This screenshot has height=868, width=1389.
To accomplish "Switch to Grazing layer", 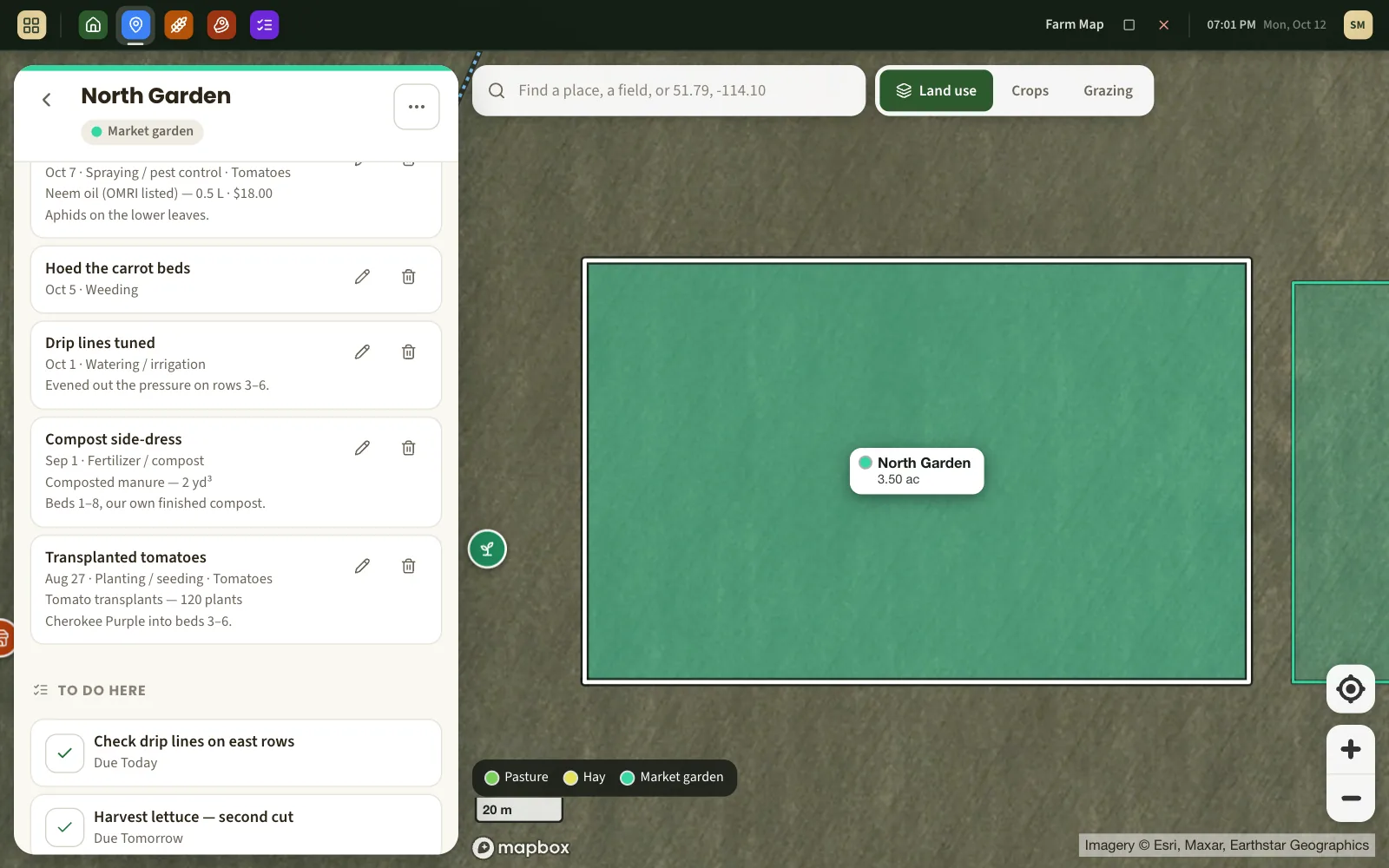I will point(1108,91).
